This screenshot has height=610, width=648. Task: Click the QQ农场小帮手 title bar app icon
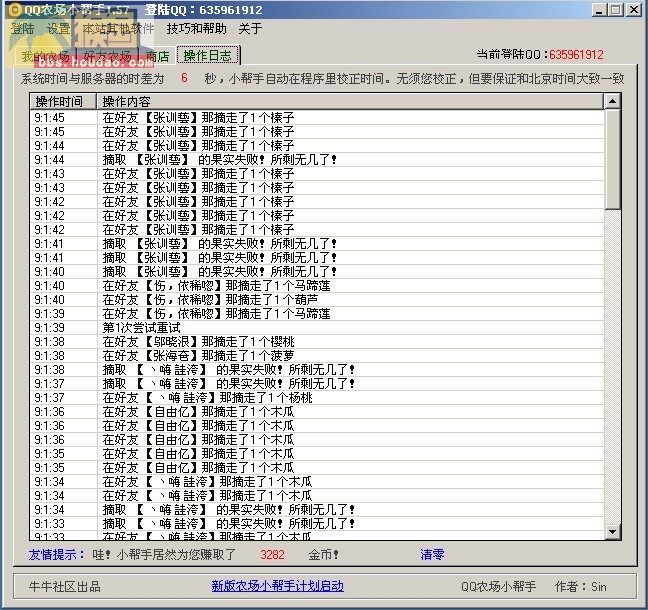15,10
